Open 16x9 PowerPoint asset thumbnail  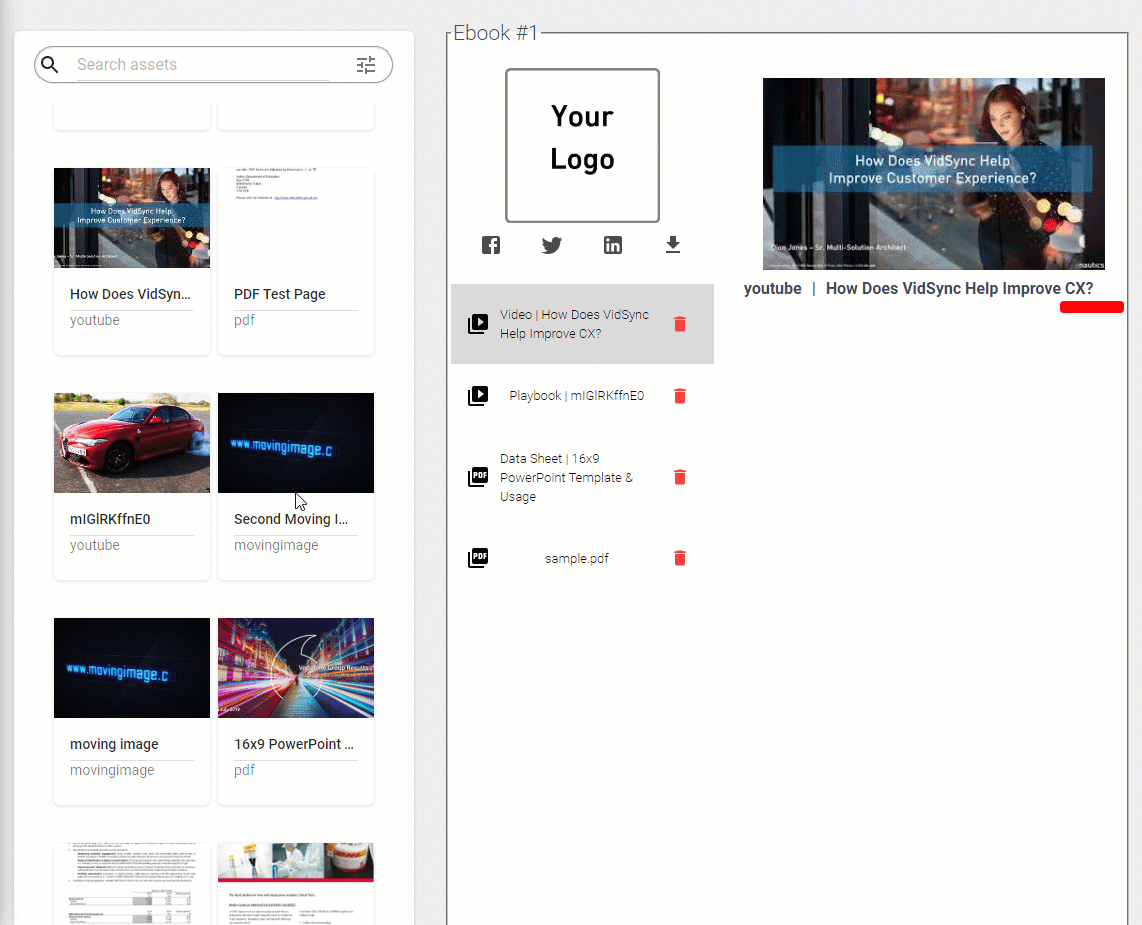tap(296, 668)
